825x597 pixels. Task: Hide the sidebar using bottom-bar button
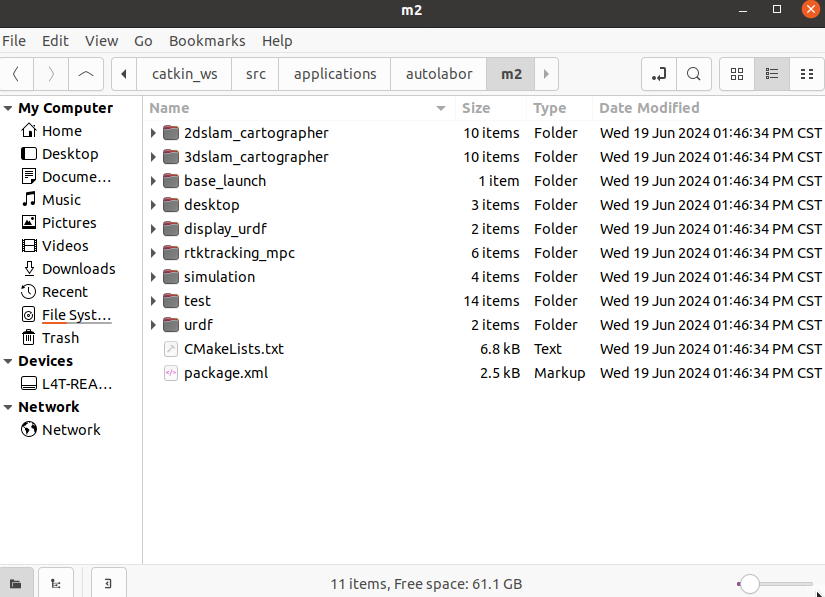(x=108, y=583)
